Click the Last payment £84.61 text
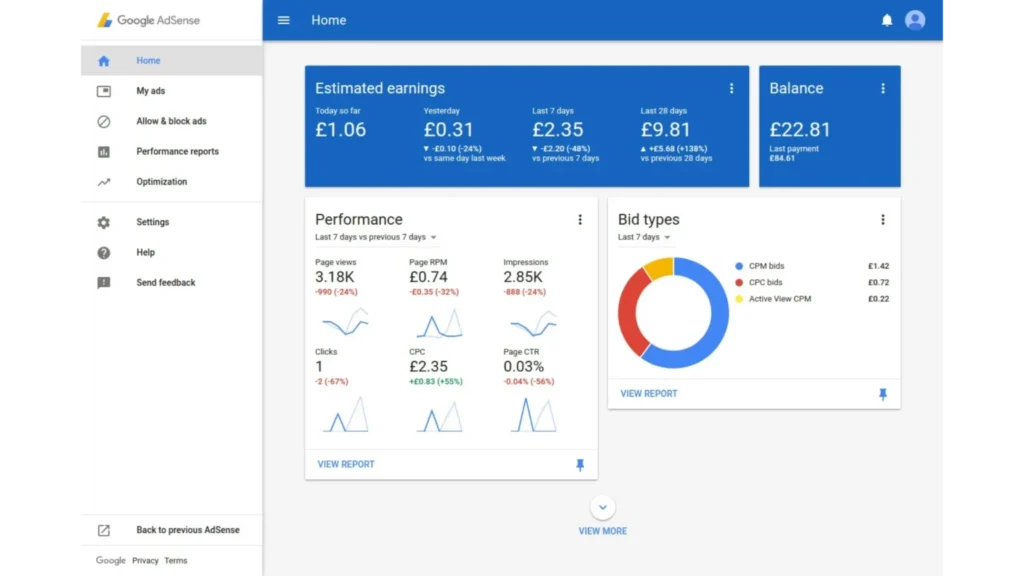Image resolution: width=1024 pixels, height=576 pixels. pyautogui.click(x=794, y=153)
